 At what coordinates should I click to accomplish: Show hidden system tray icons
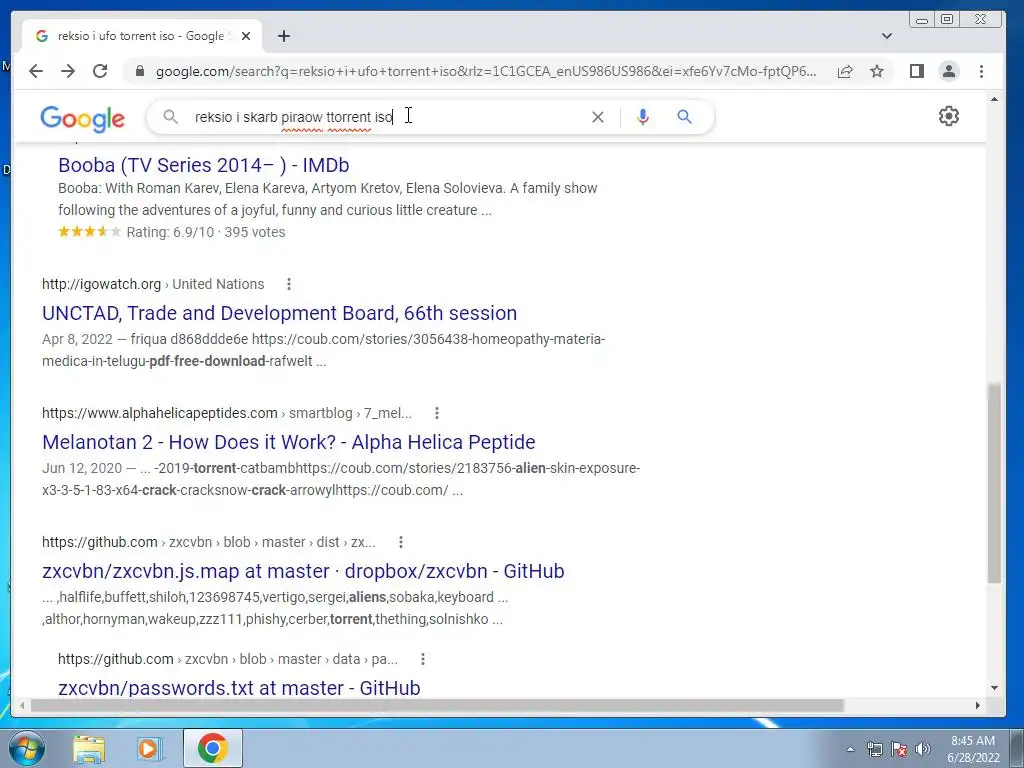coord(850,749)
